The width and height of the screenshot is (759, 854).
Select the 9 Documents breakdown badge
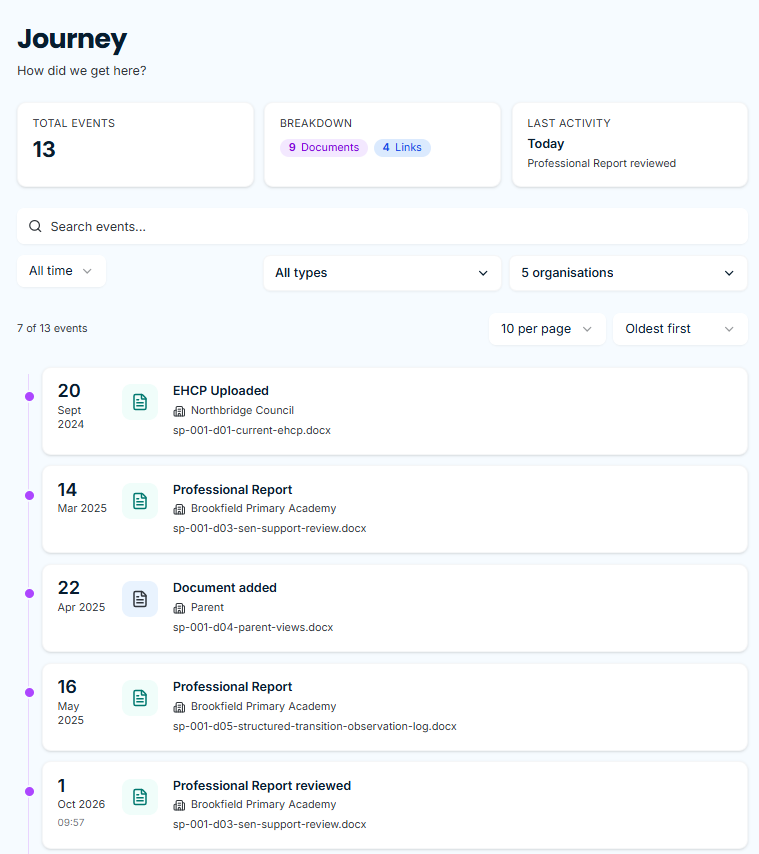tap(324, 148)
